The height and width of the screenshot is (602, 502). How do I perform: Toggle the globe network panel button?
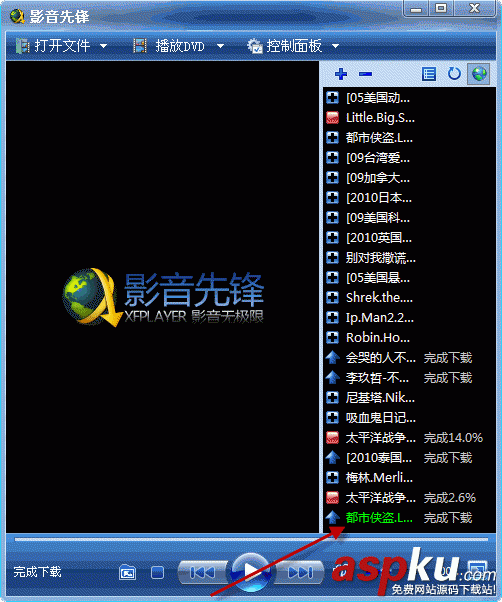click(479, 74)
